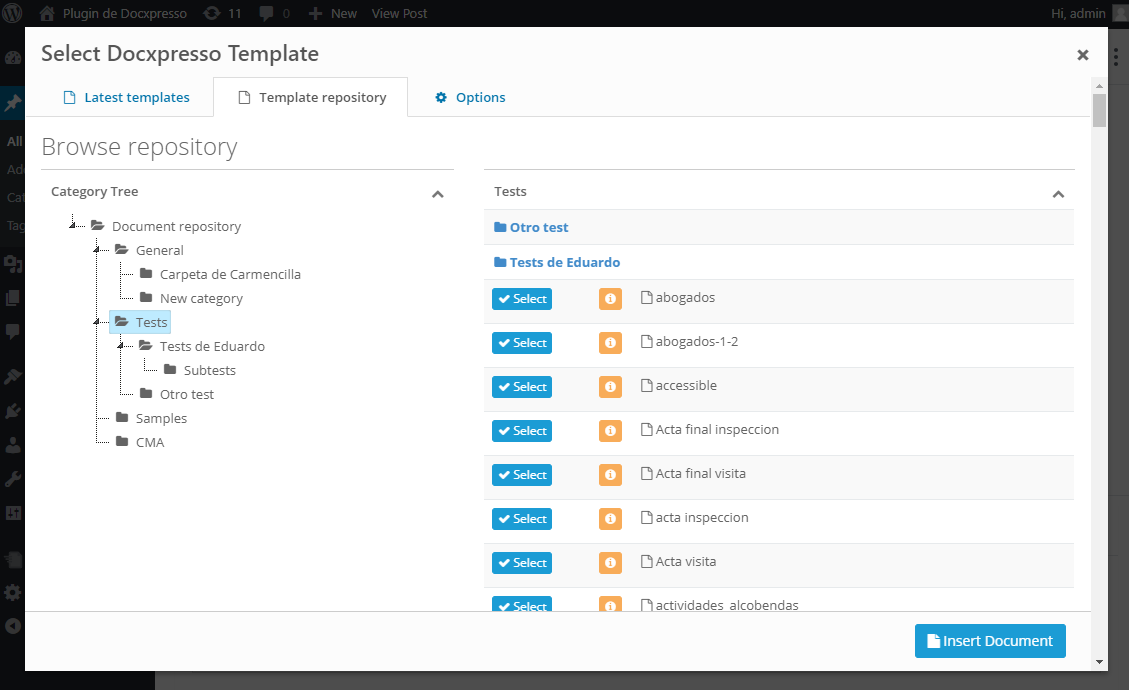
Task: Open Hi, admin account menu
Action: pyautogui.click(x=1088, y=13)
